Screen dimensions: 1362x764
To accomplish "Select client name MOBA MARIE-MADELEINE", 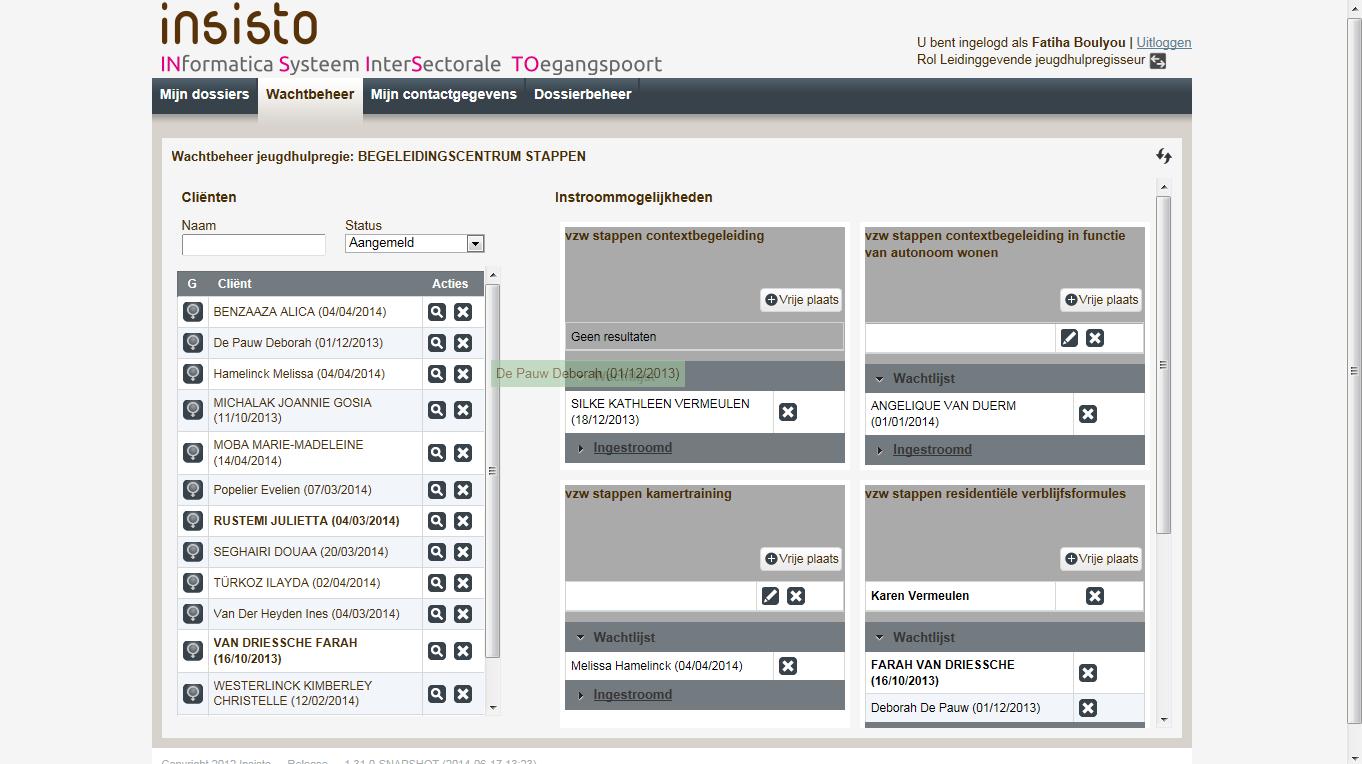I will [x=288, y=453].
